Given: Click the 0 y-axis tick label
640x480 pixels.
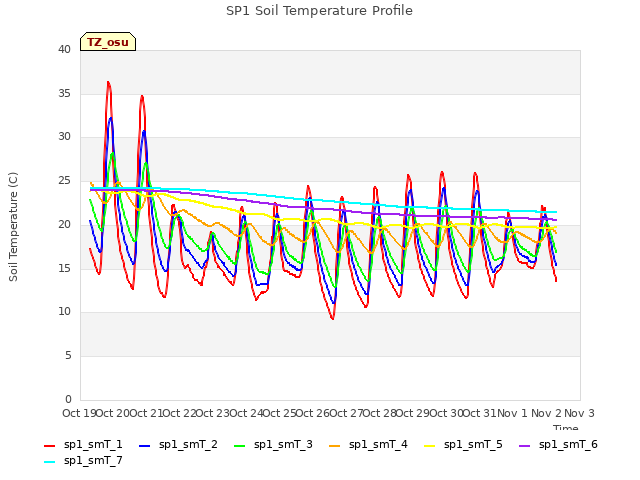Looking at the screenshot, I should tap(68, 399).
